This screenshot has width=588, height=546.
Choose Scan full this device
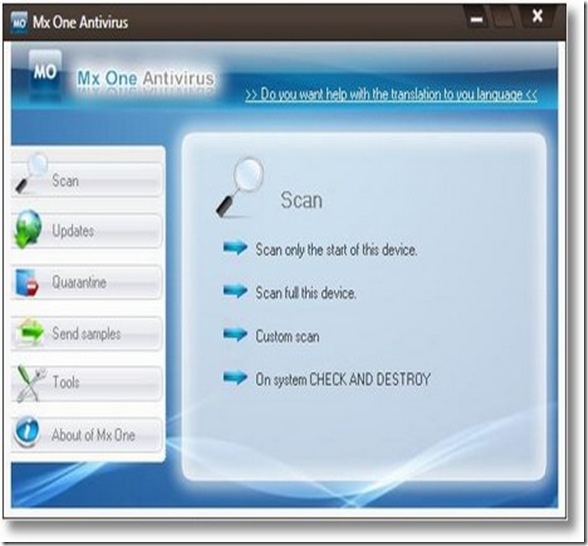[x=306, y=292]
